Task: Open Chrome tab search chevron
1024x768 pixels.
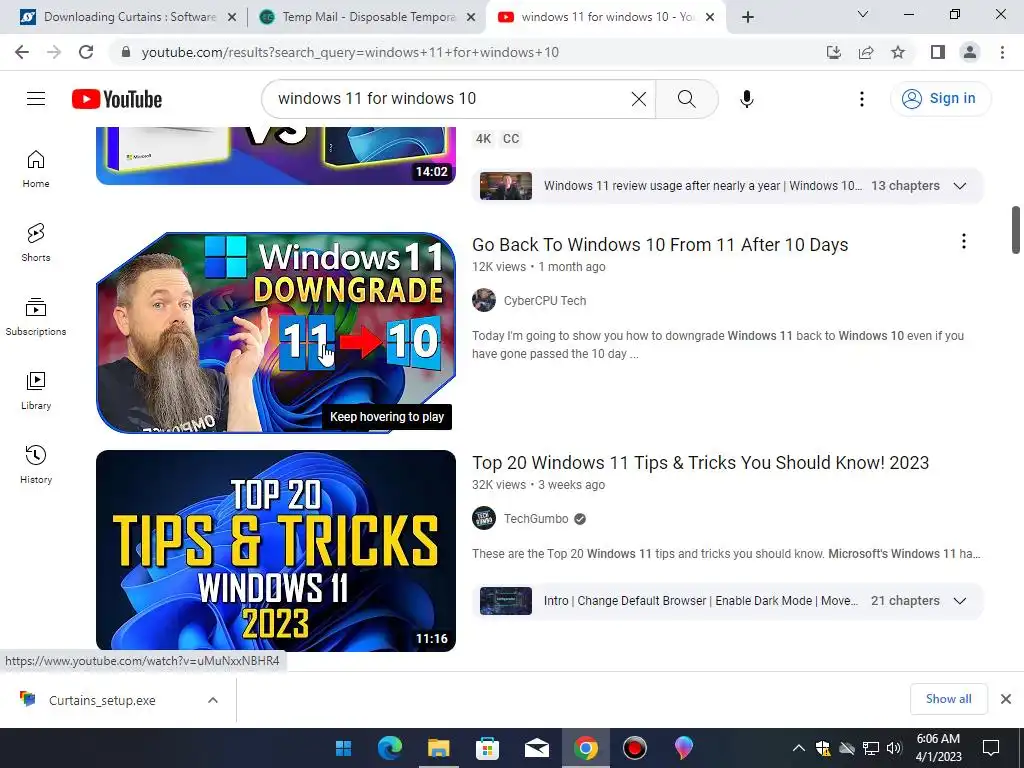Action: click(x=863, y=14)
